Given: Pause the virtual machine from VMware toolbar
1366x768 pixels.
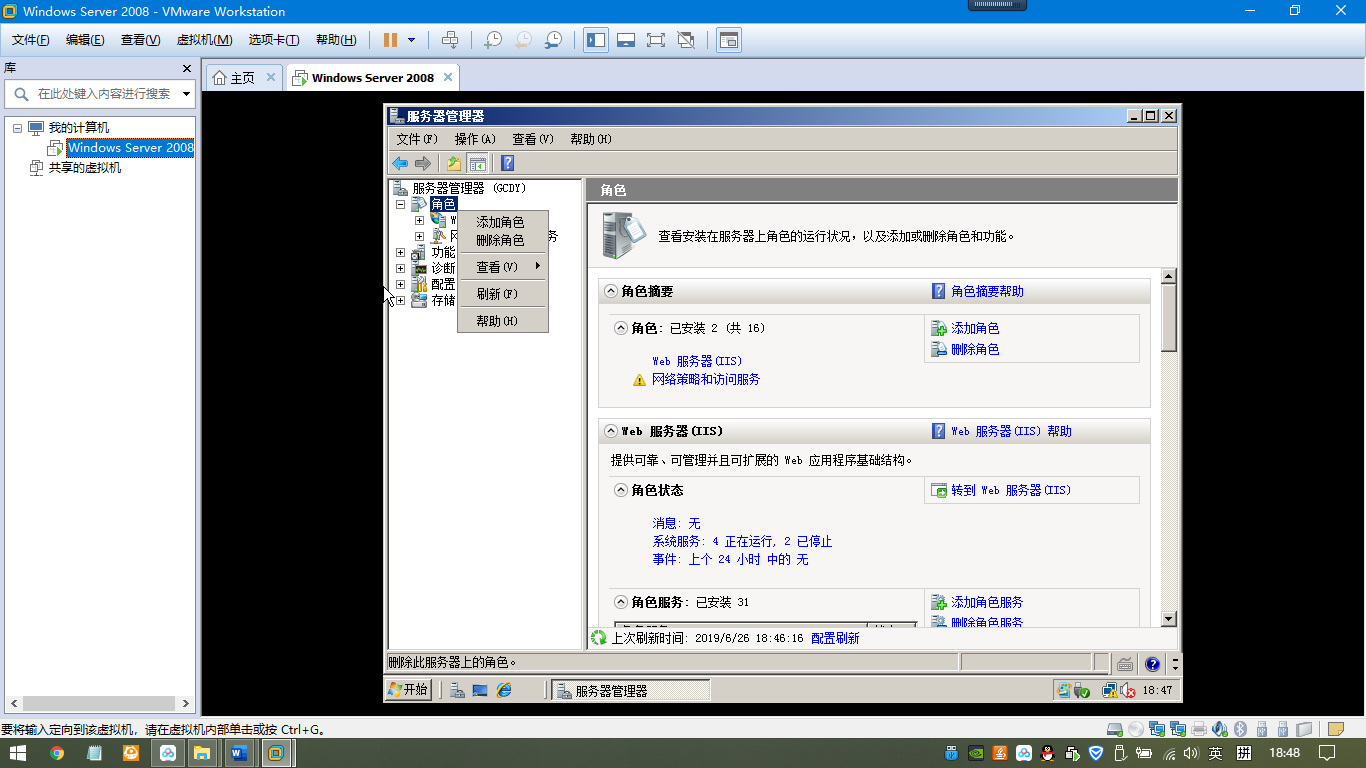Looking at the screenshot, I should point(390,40).
